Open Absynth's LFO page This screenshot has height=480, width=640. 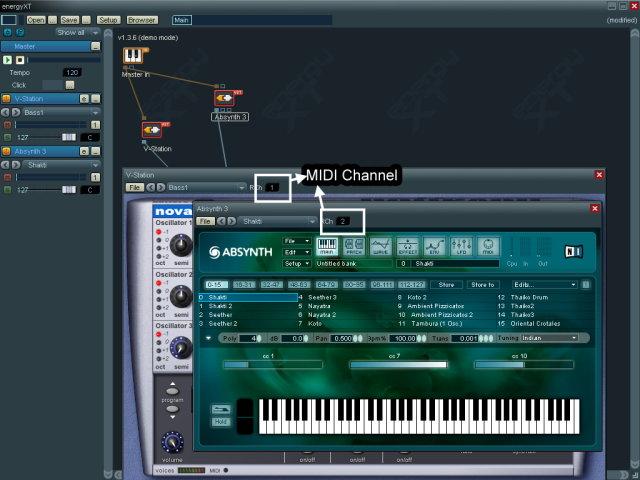(x=462, y=247)
